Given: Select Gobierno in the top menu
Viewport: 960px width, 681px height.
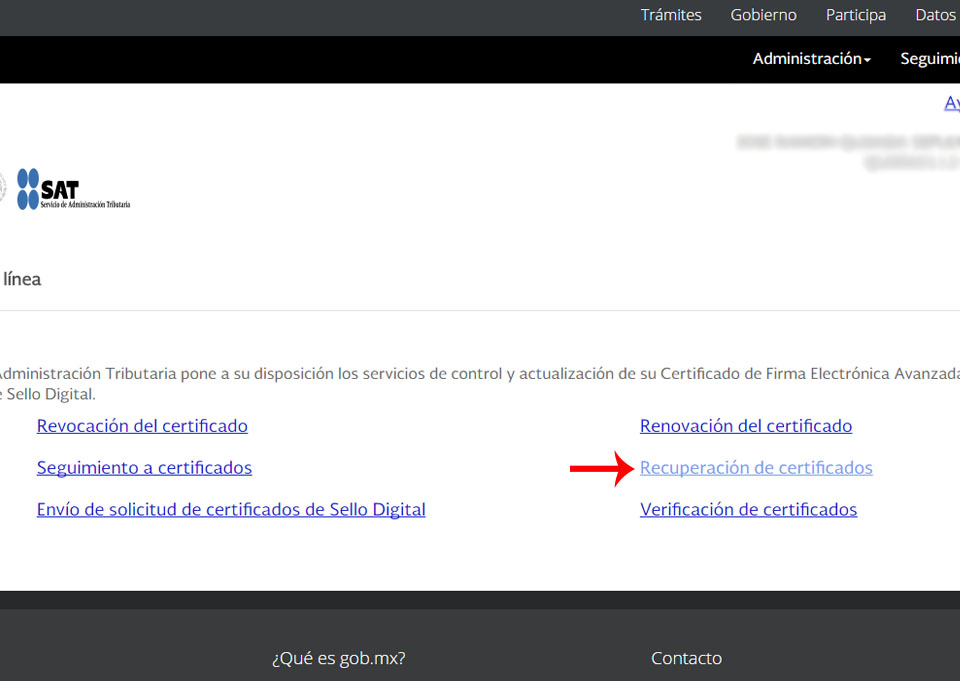Looking at the screenshot, I should pos(763,15).
